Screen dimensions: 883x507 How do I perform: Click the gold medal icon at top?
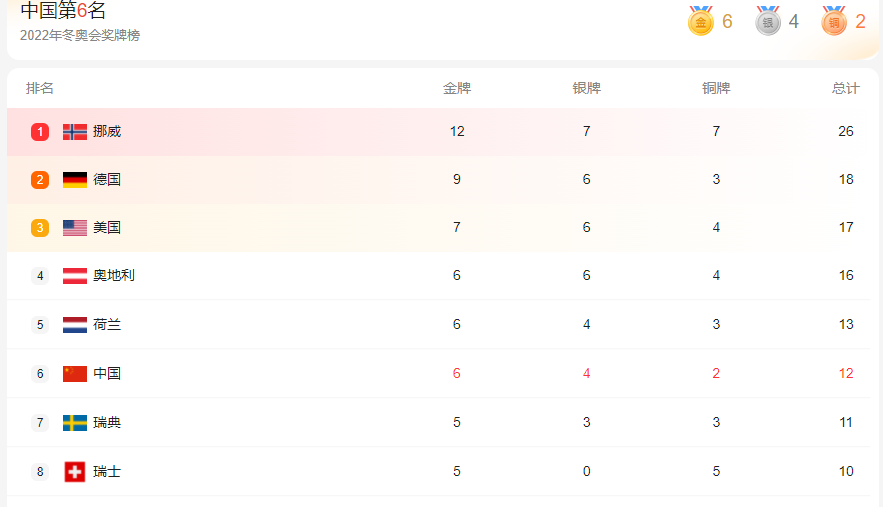click(x=701, y=21)
